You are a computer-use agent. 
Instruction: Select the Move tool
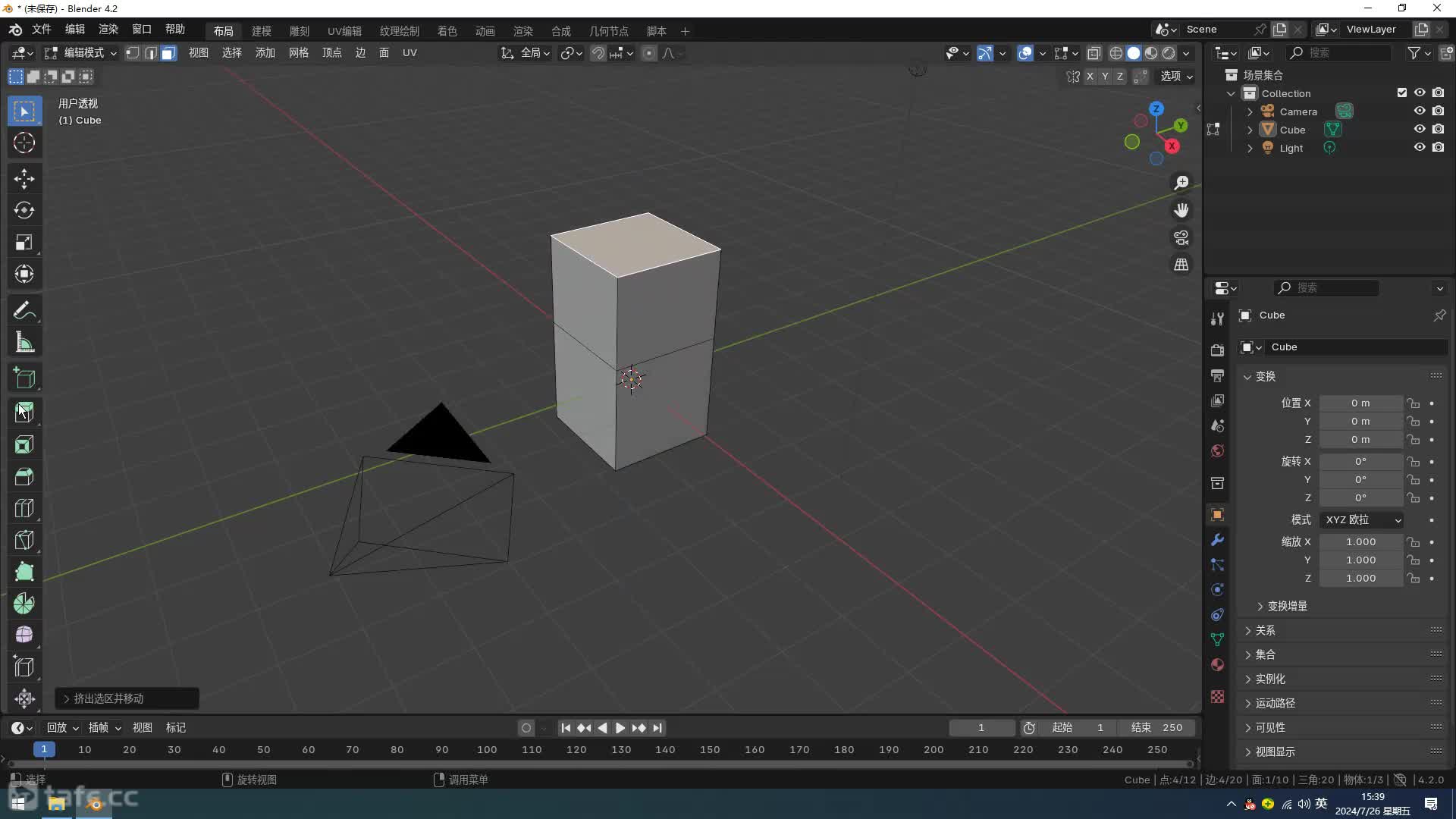(x=24, y=179)
